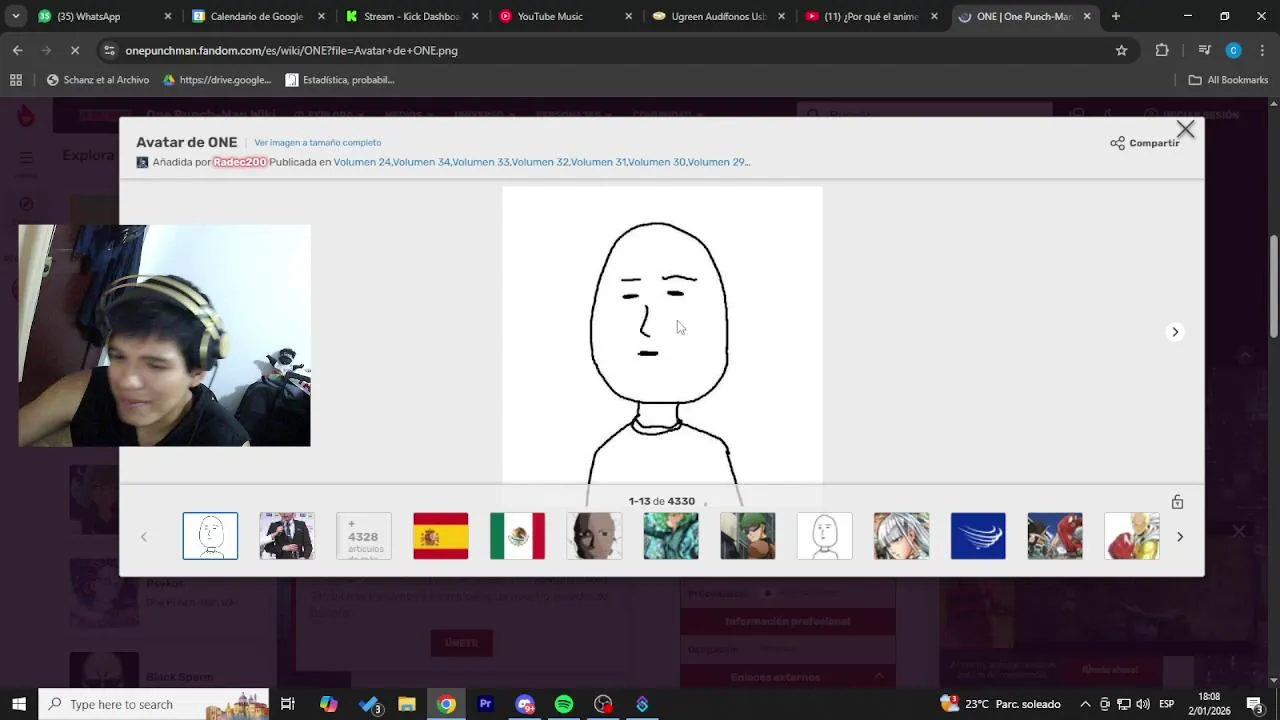This screenshot has width=1280, height=720.
Task: Open the Volumen 31 link
Action: [x=598, y=162]
